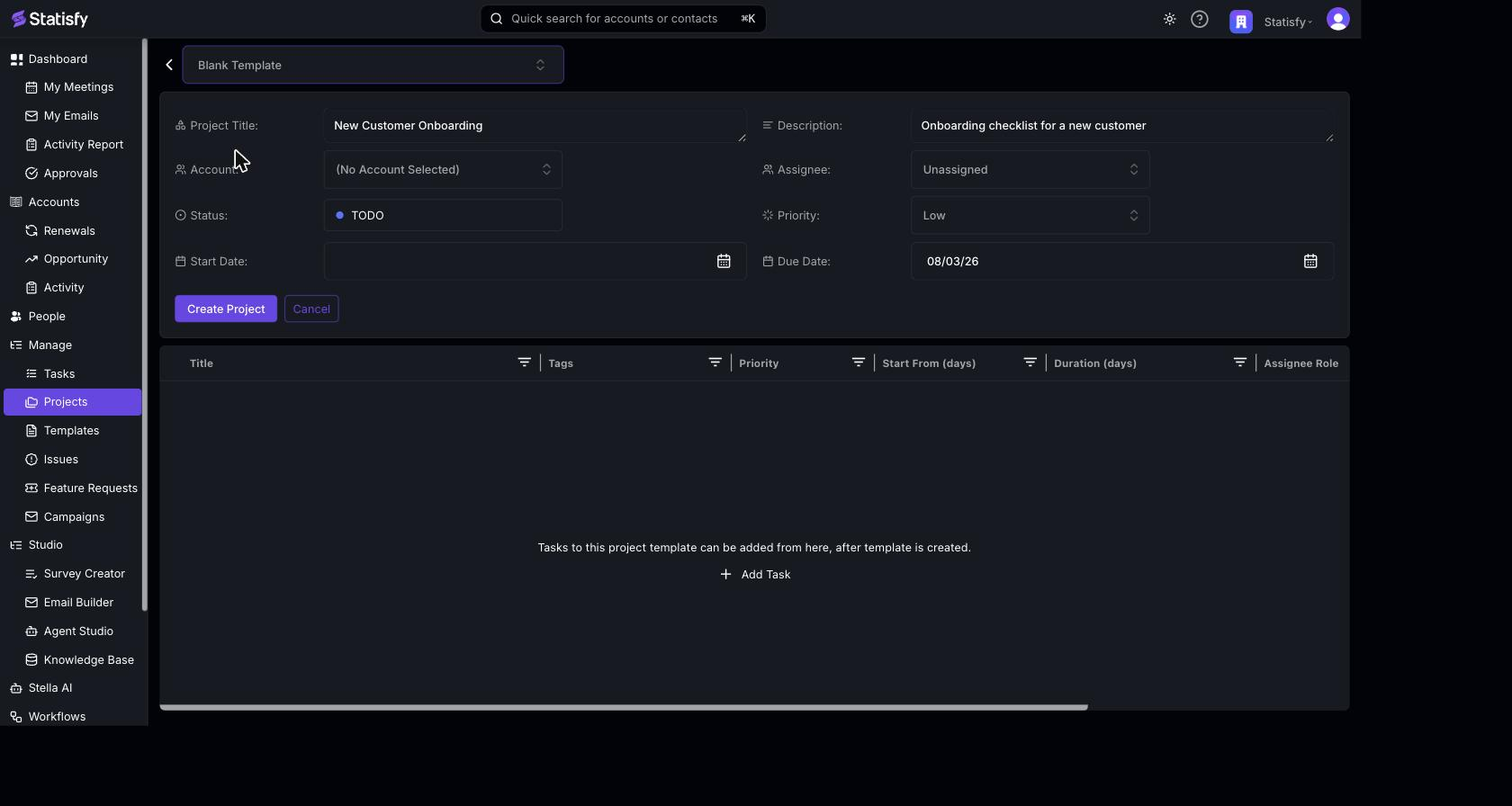Click the Approvals checkmark icon
Image resolution: width=1512 pixels, height=806 pixels.
click(x=31, y=174)
